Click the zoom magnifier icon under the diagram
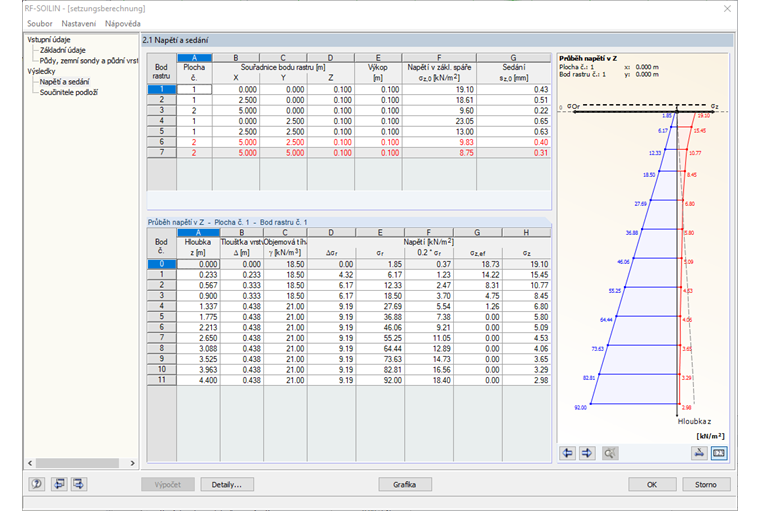 (x=610, y=453)
